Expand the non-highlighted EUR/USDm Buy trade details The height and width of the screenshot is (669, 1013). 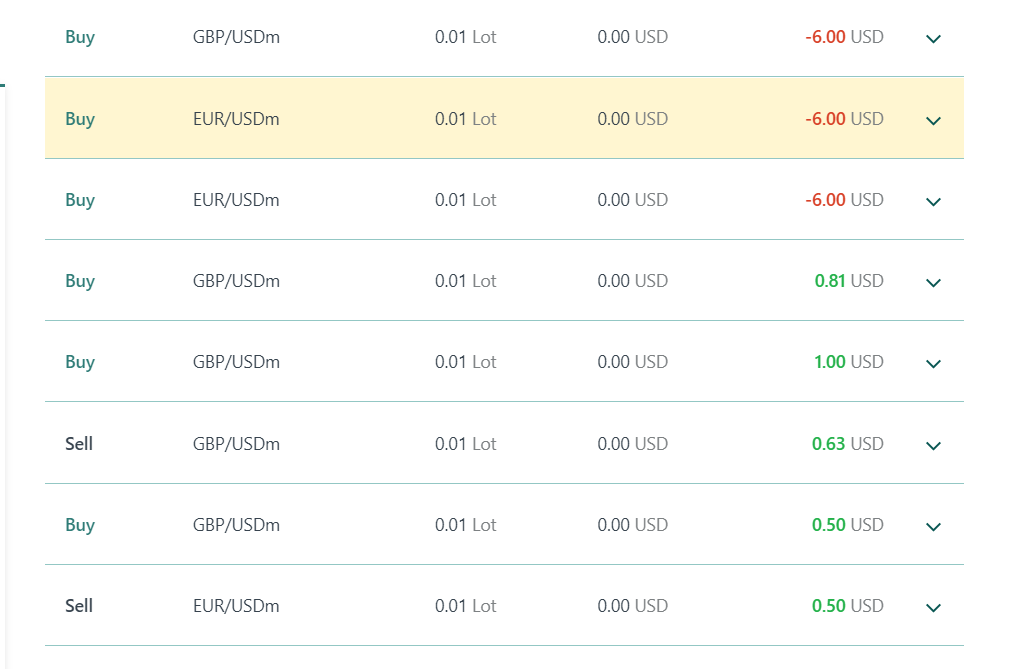[x=934, y=201]
